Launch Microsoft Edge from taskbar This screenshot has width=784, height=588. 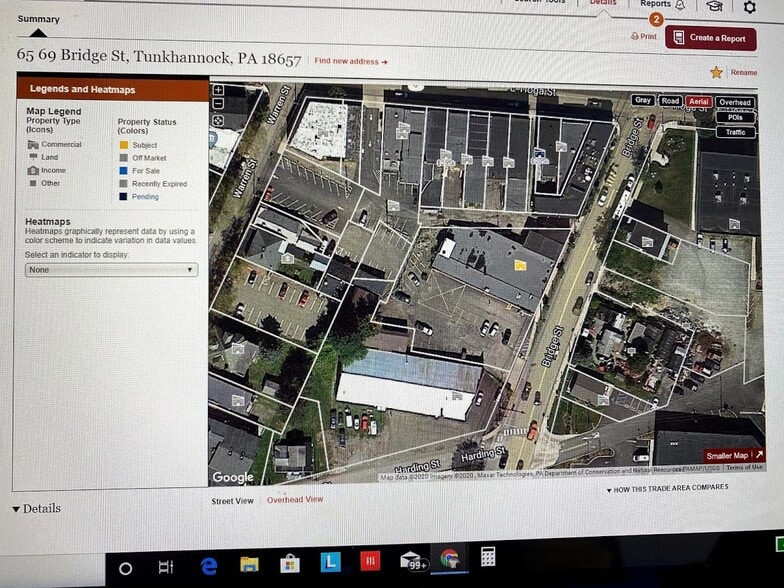pos(208,566)
